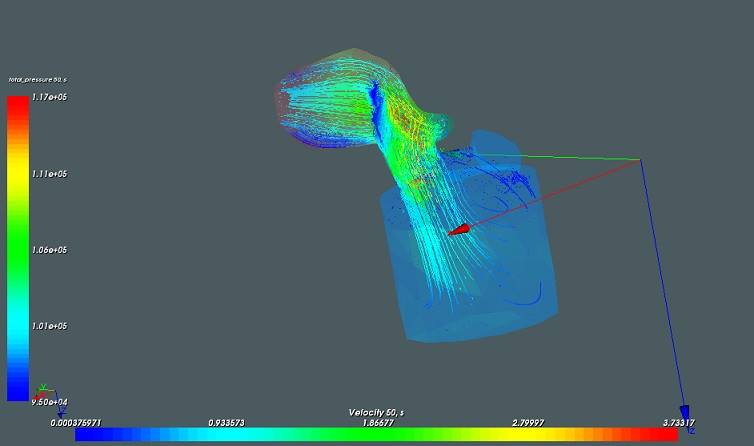Click the 9.50e+04 pressure legend value
The image size is (754, 446).
click(50, 402)
